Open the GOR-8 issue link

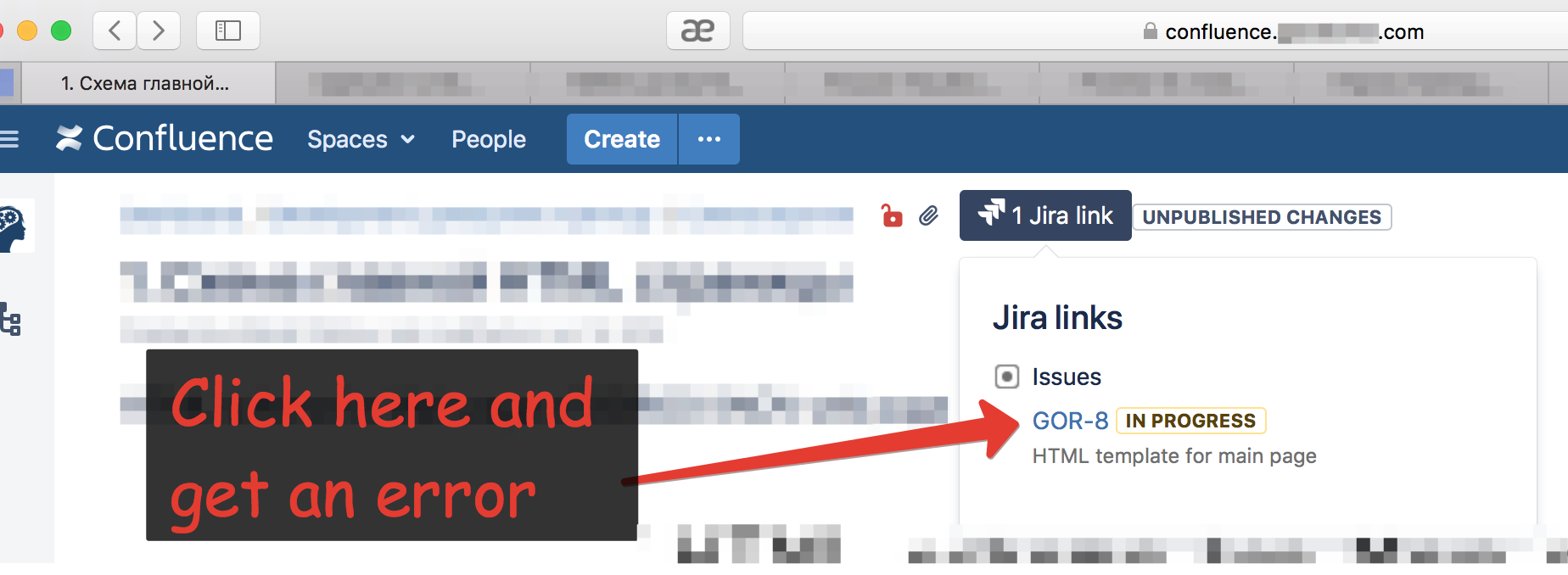pyautogui.click(x=1070, y=421)
